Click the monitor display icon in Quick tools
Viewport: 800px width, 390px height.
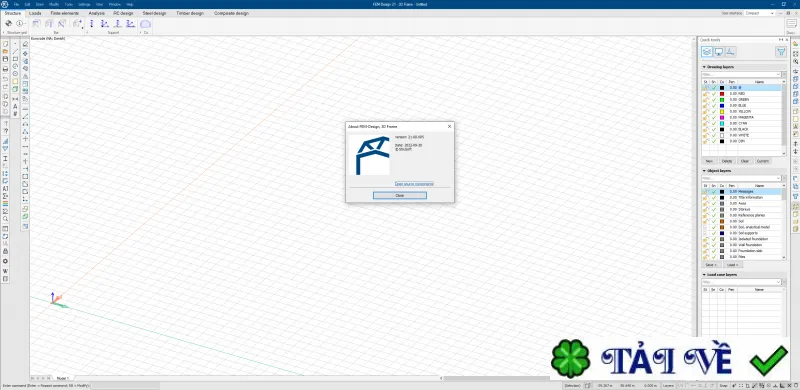718,51
